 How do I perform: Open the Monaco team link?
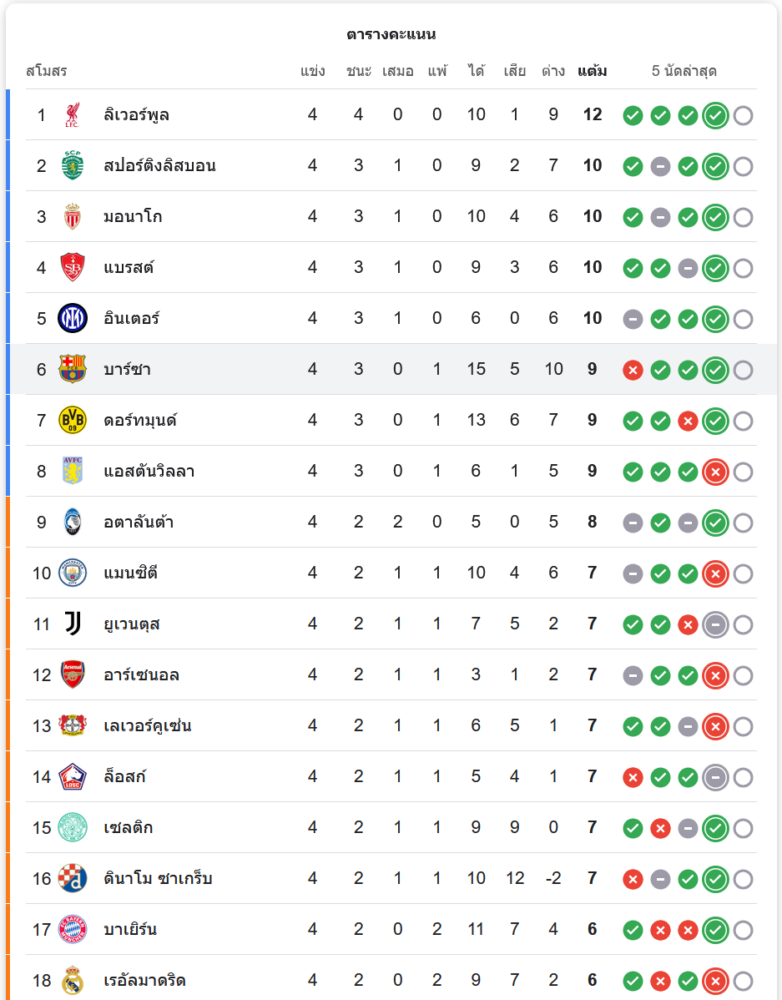133,217
